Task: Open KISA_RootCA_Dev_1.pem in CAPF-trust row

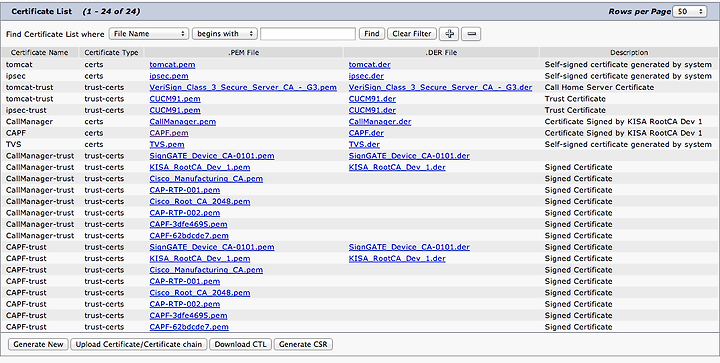Action: (200, 258)
